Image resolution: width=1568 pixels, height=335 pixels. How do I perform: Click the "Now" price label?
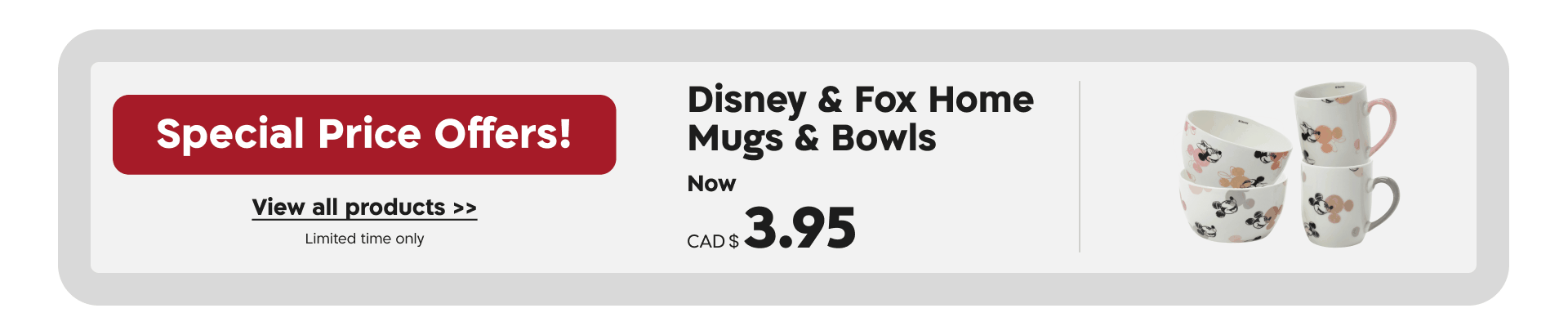point(711,184)
